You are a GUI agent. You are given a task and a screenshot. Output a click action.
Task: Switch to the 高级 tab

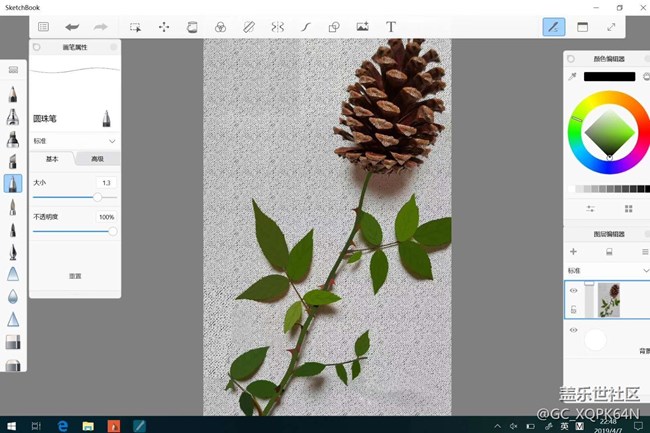pyautogui.click(x=97, y=159)
